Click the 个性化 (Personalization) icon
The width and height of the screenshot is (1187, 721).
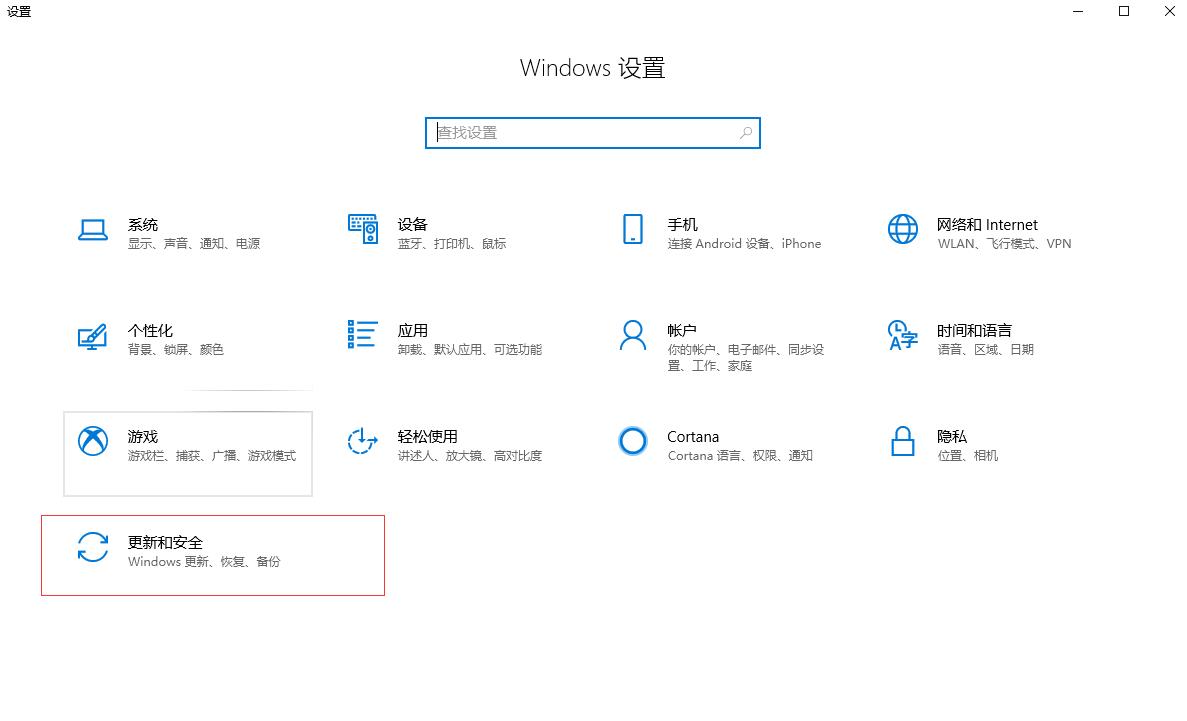[92, 337]
